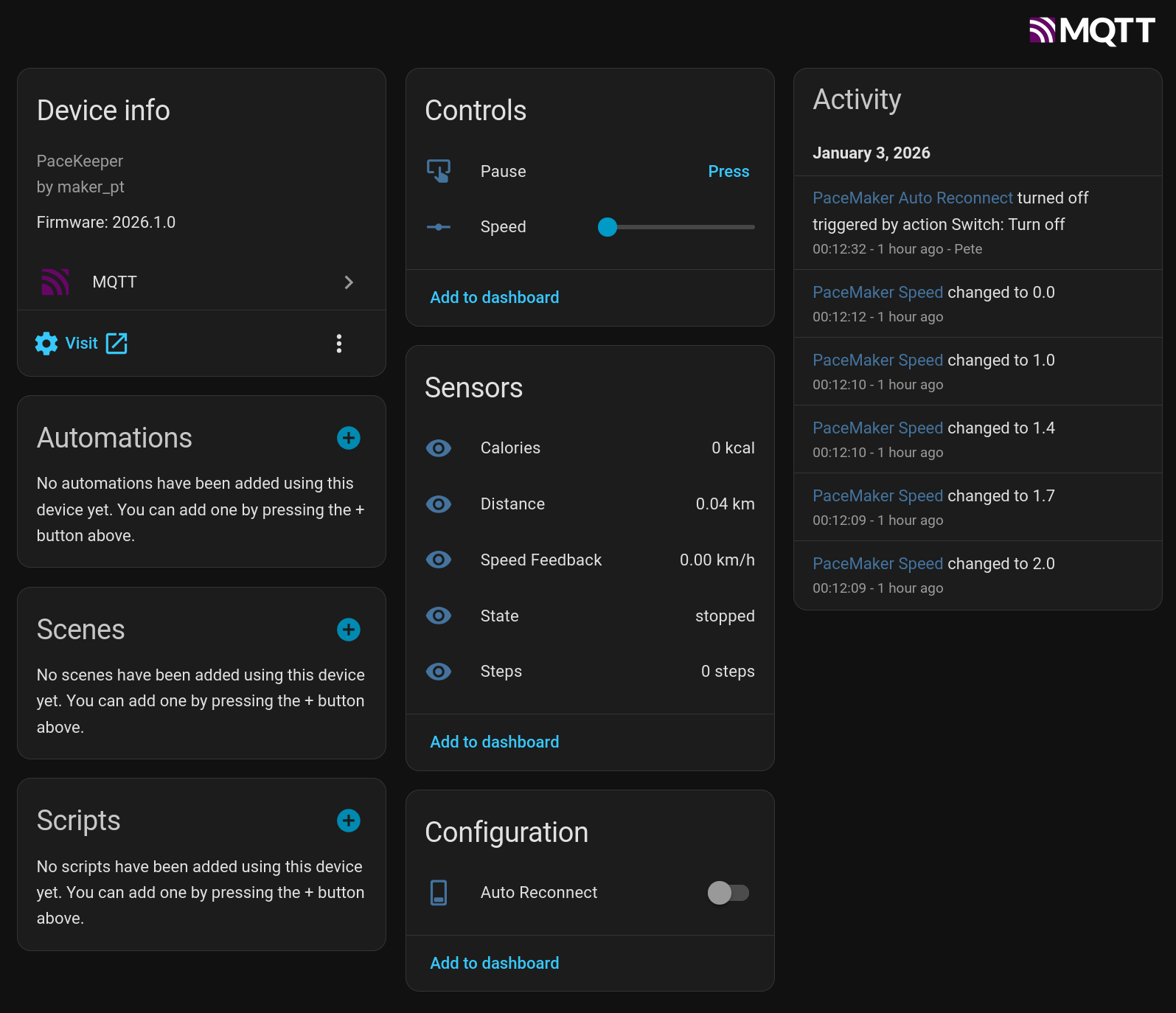Image resolution: width=1176 pixels, height=1013 pixels.
Task: Click the State sensor eye icon
Action: coord(439,616)
